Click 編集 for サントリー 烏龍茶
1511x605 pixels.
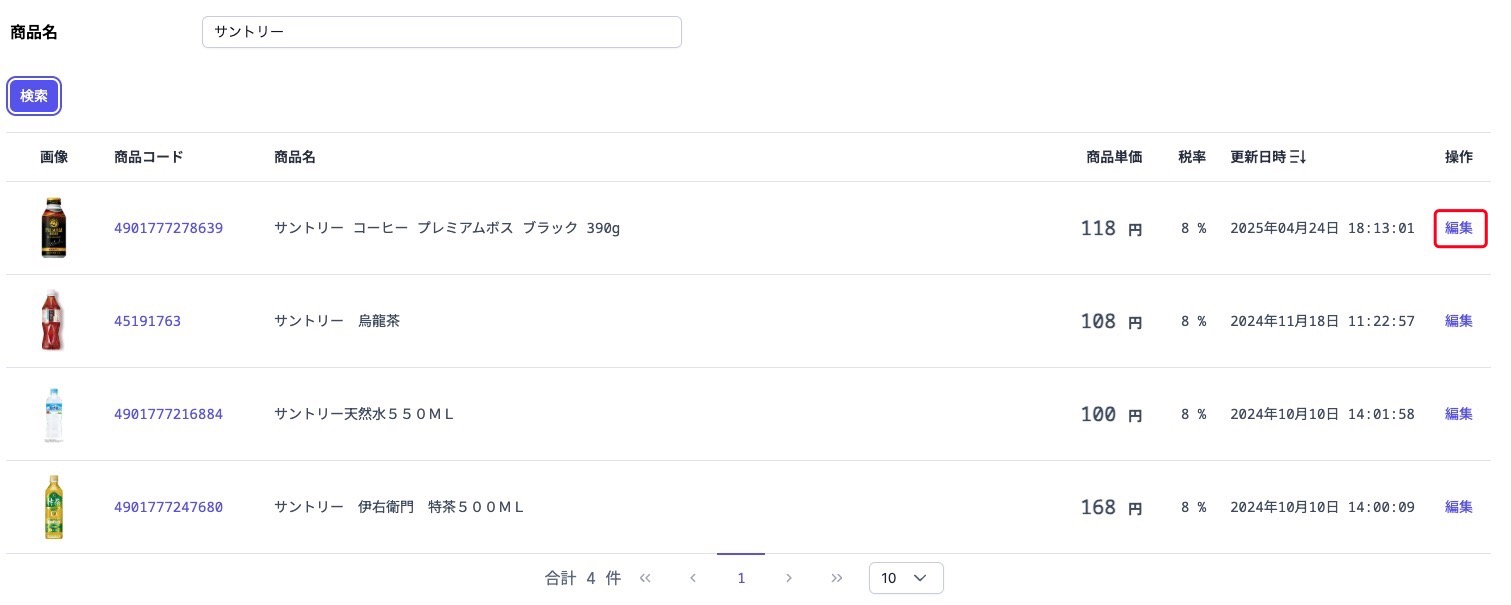point(1459,321)
